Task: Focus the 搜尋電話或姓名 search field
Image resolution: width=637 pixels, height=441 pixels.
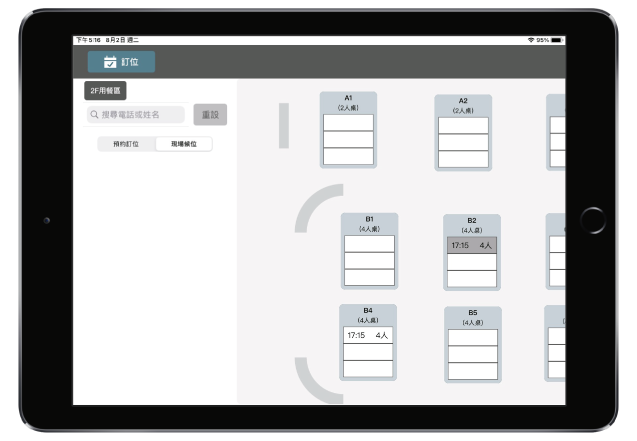Action: [x=136, y=115]
